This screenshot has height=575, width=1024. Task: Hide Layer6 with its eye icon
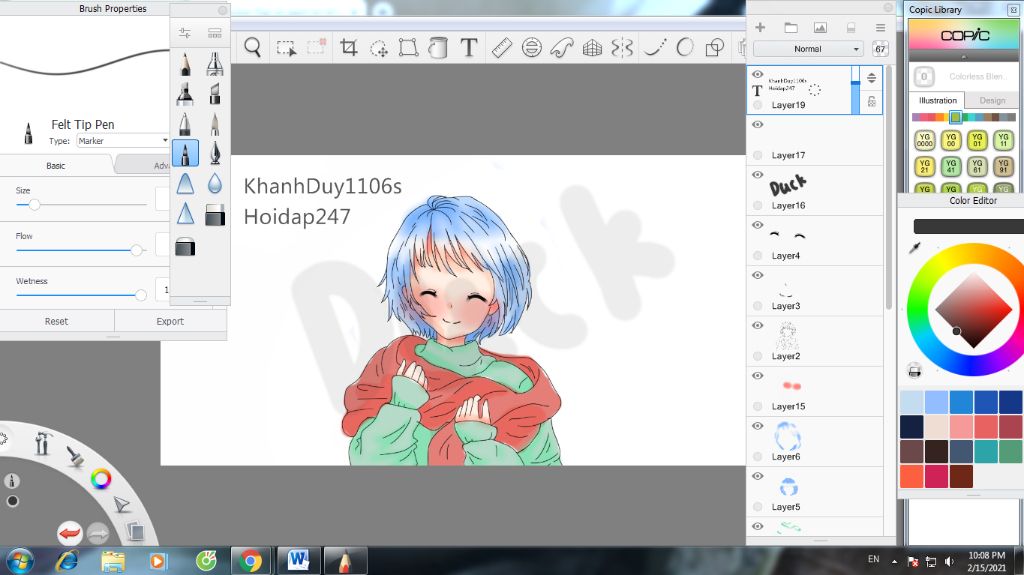[x=758, y=426]
